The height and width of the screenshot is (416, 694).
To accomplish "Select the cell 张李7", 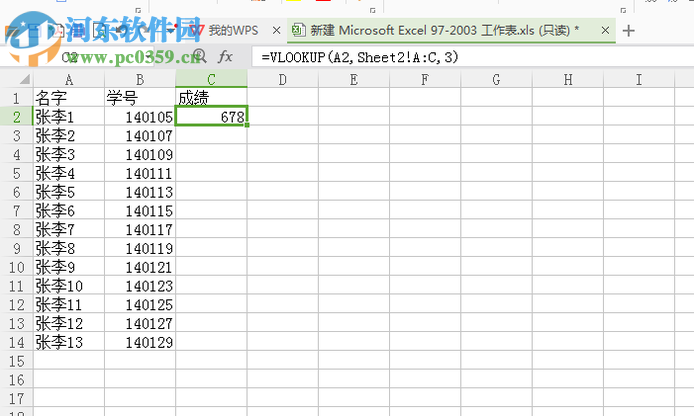I will point(69,229).
